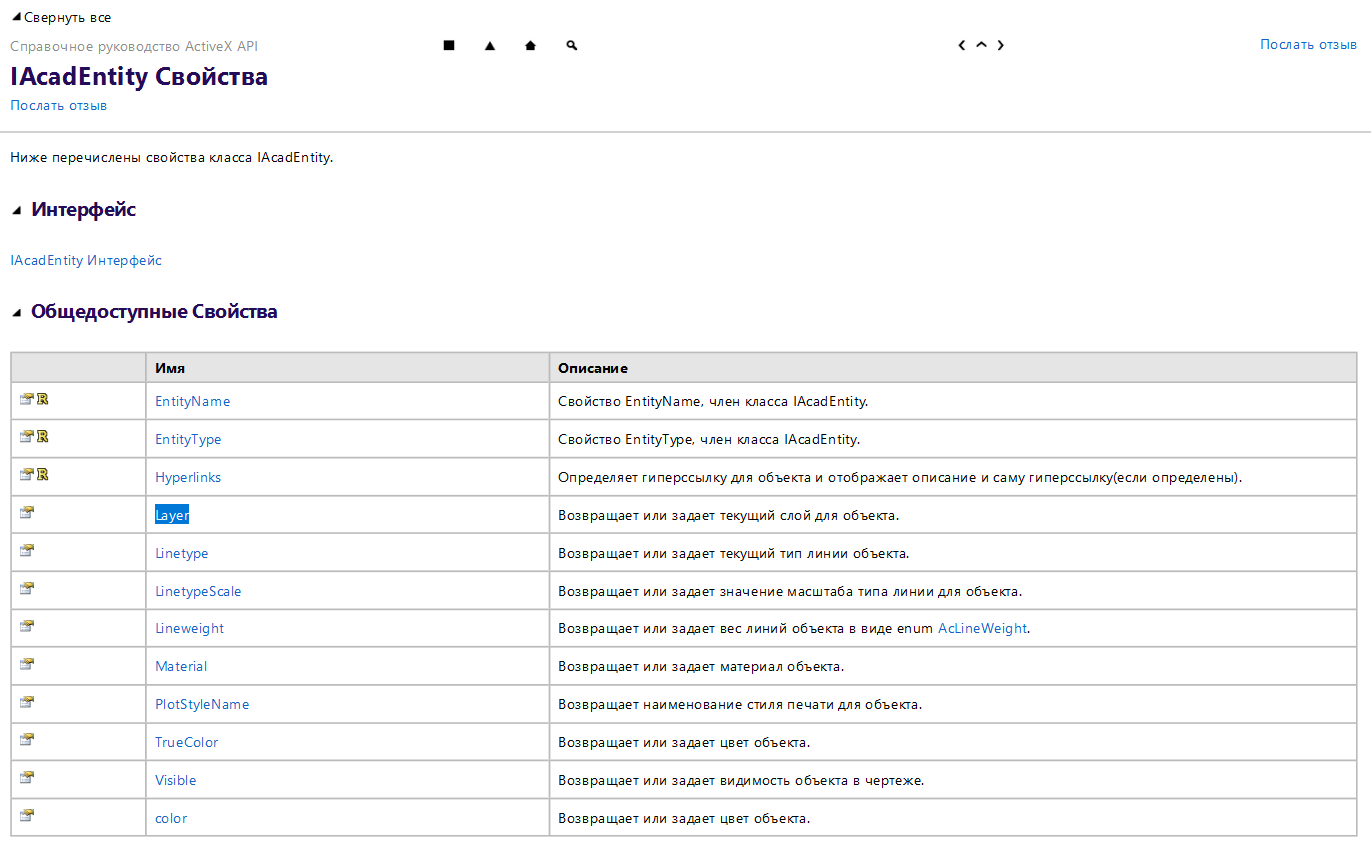Click Послать отзыв link under the title
This screenshot has height=849, width=1371.
[58, 105]
